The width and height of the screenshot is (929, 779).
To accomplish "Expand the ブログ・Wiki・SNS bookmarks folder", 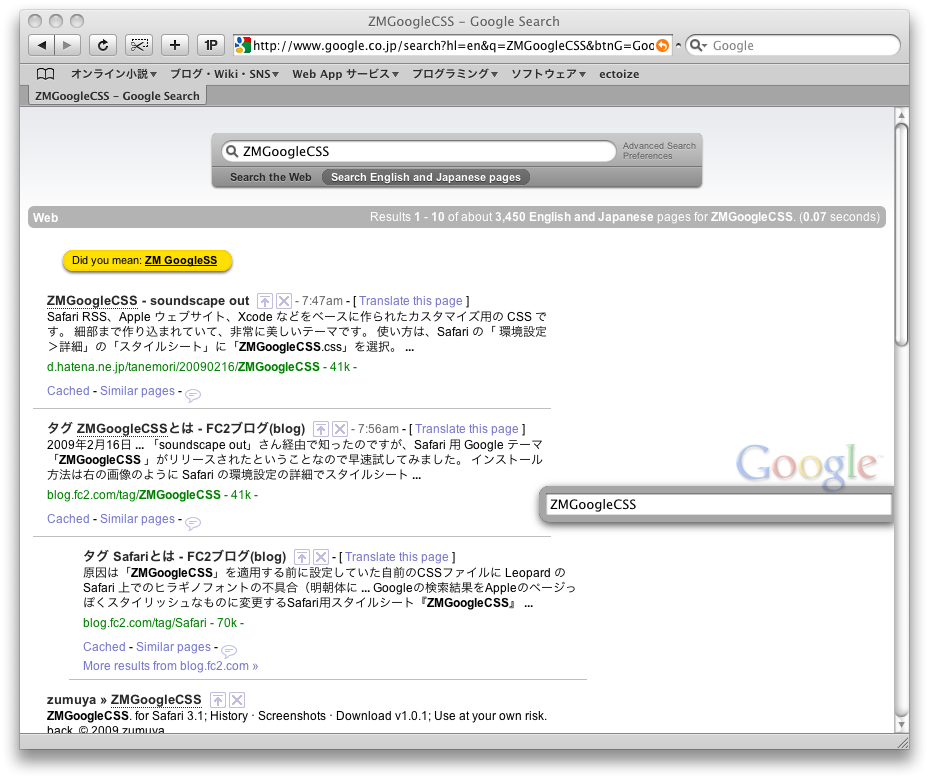I will point(225,74).
